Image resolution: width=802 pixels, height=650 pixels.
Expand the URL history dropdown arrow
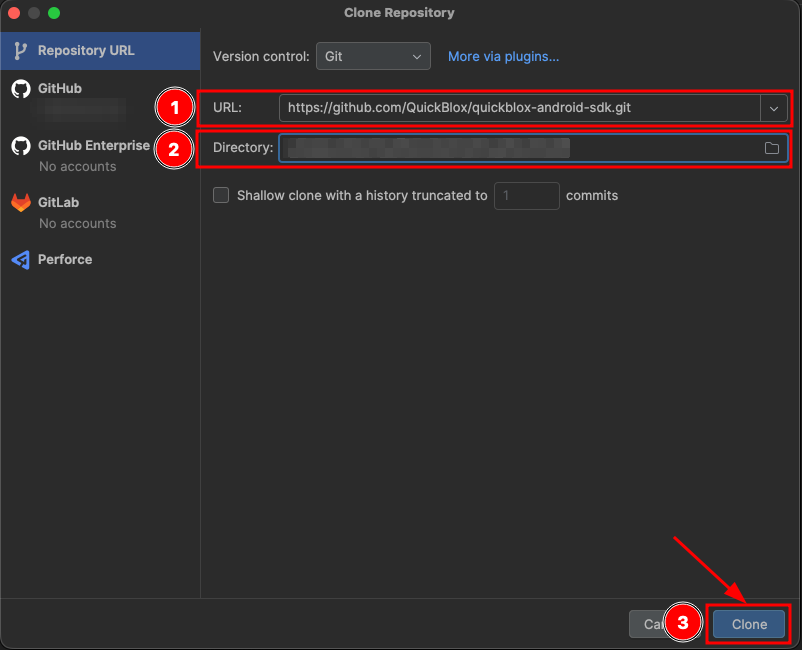click(x=774, y=108)
